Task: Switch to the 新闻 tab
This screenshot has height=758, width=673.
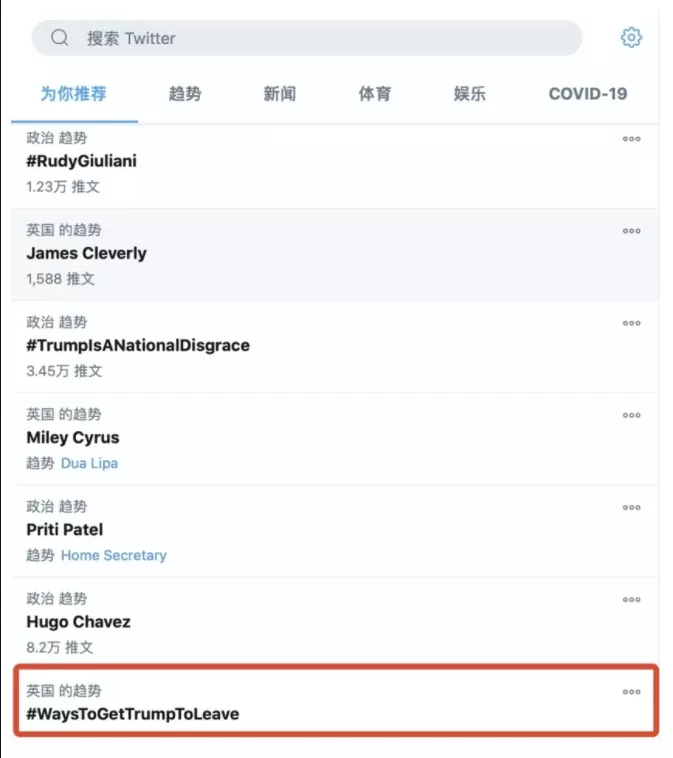Action: click(279, 94)
